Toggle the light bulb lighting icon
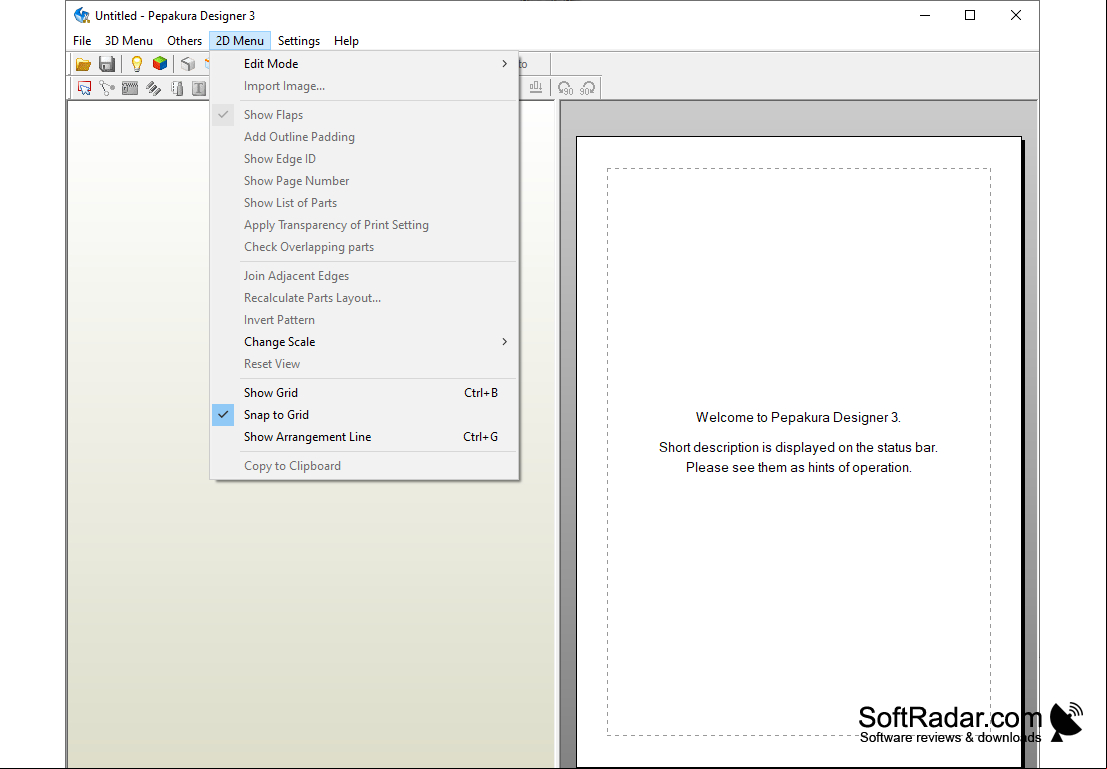1107x769 pixels. pyautogui.click(x=137, y=64)
